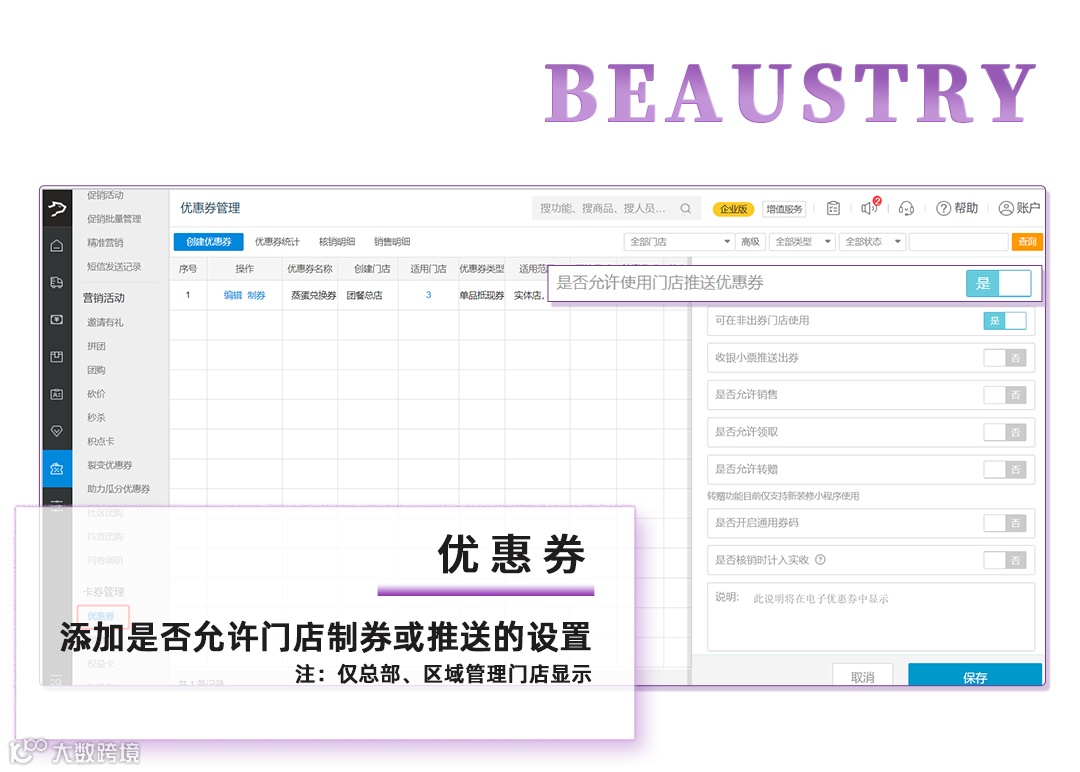Click the 创建优惠券 button

tap(209, 242)
